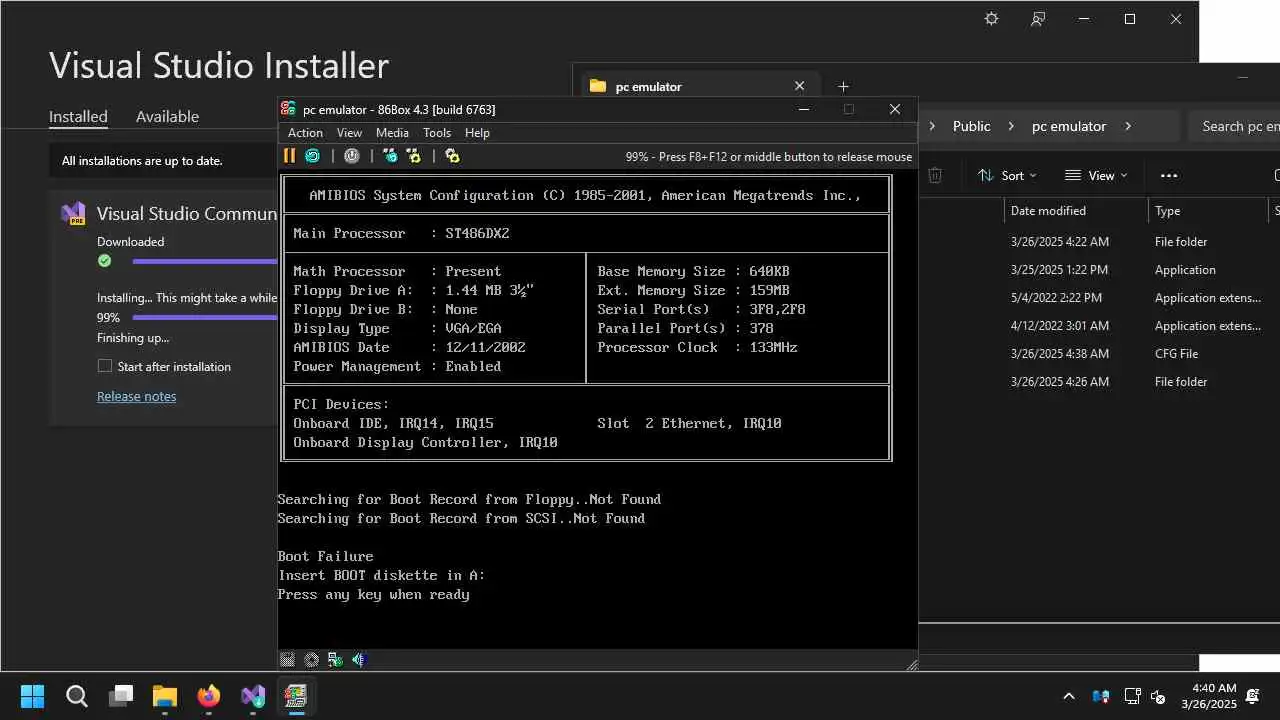Navigate to Public in the breadcrumb
Viewport: 1280px width, 720px height.
[x=971, y=126]
